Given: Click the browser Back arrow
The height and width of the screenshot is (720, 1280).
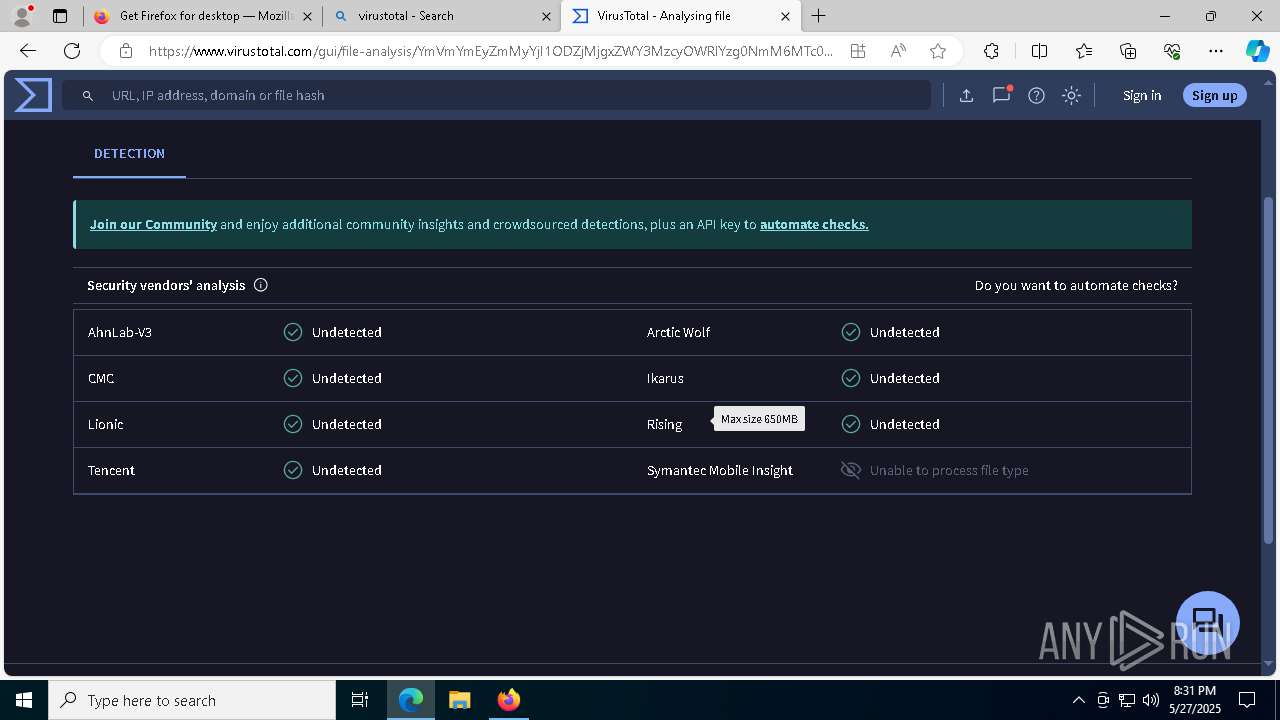Looking at the screenshot, I should [28, 51].
